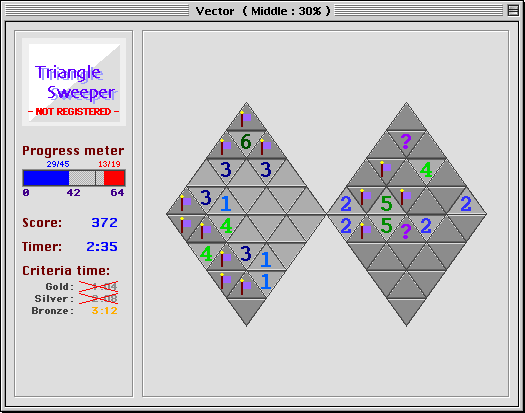This screenshot has width=525, height=413.
Task: Click the window title Vector (Middle: 30%)
Action: (263, 11)
